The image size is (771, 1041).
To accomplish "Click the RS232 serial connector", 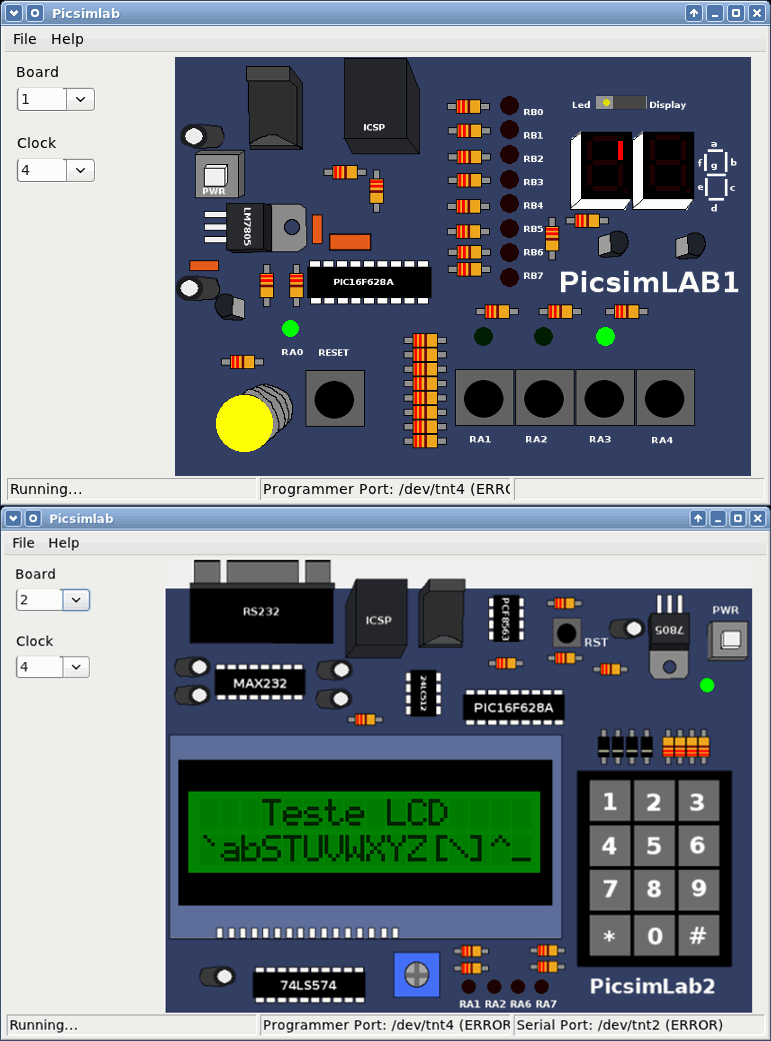I will tap(262, 601).
